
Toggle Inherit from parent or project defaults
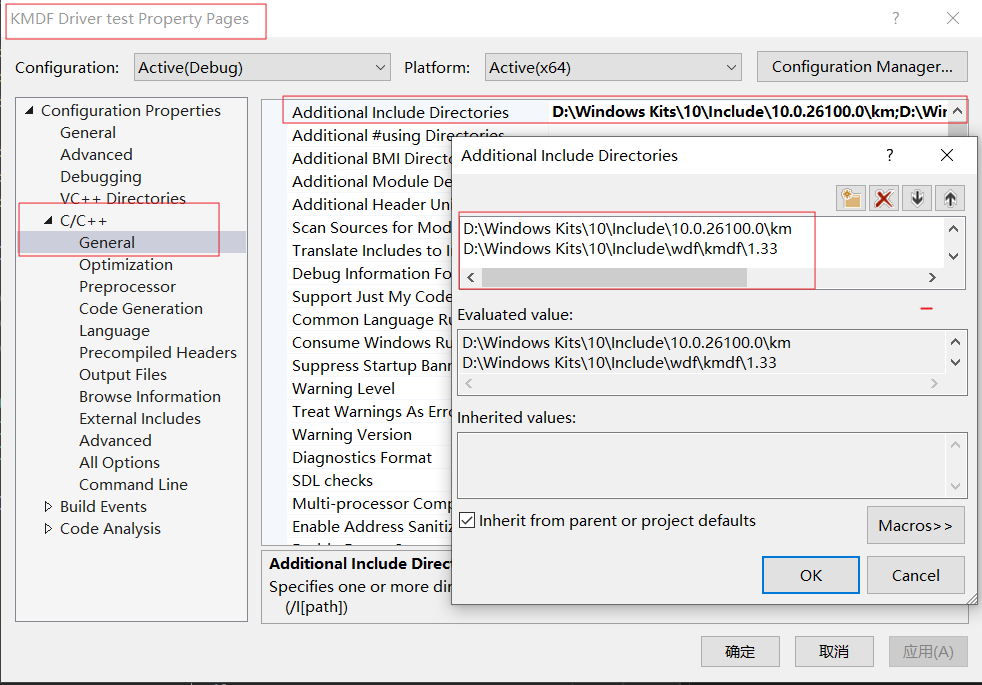[x=467, y=520]
